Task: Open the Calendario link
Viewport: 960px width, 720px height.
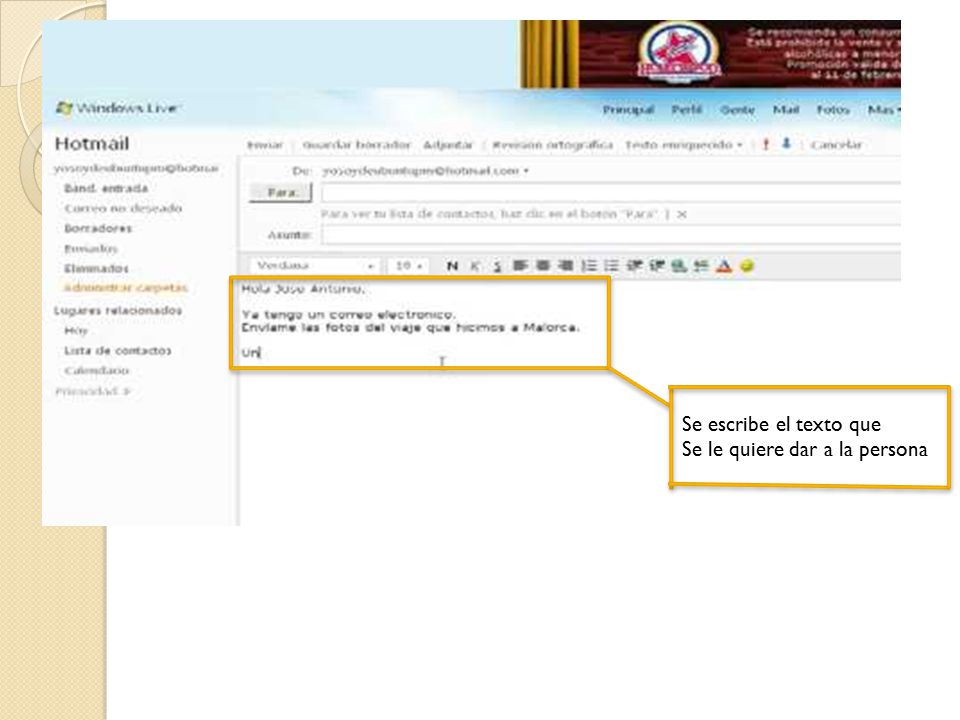Action: click(x=97, y=371)
